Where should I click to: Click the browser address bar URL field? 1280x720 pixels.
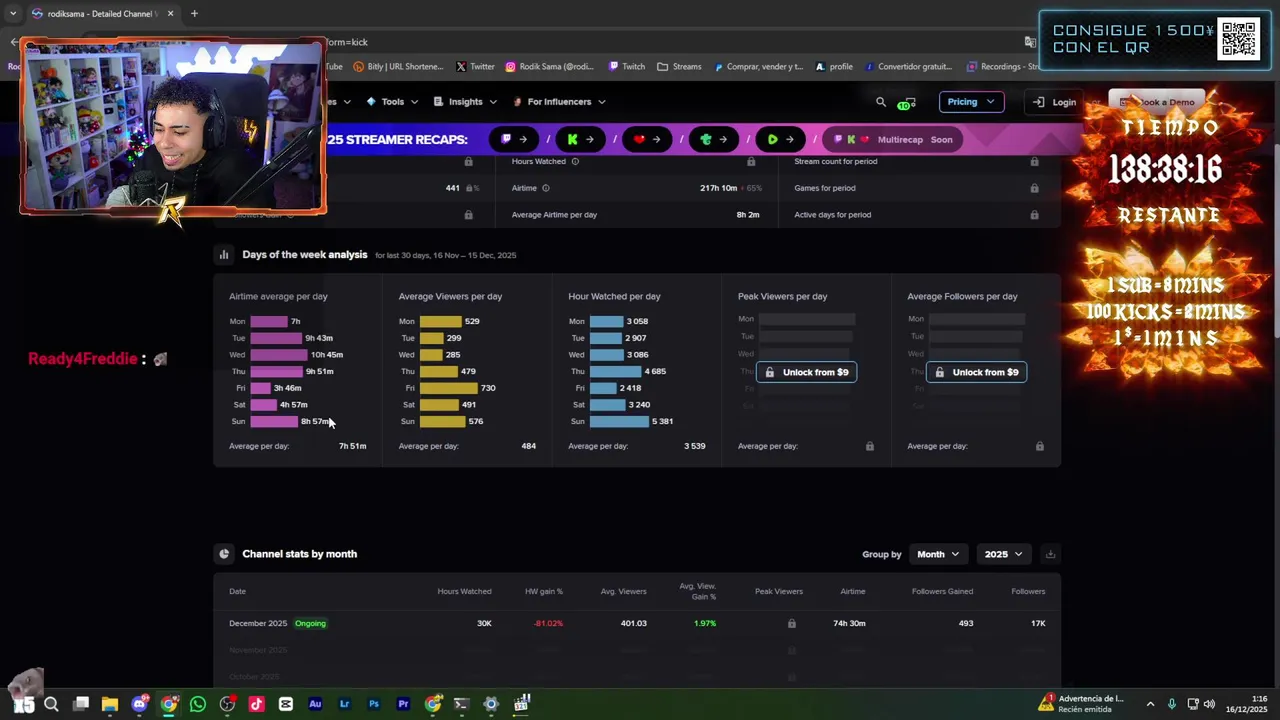(x=670, y=42)
